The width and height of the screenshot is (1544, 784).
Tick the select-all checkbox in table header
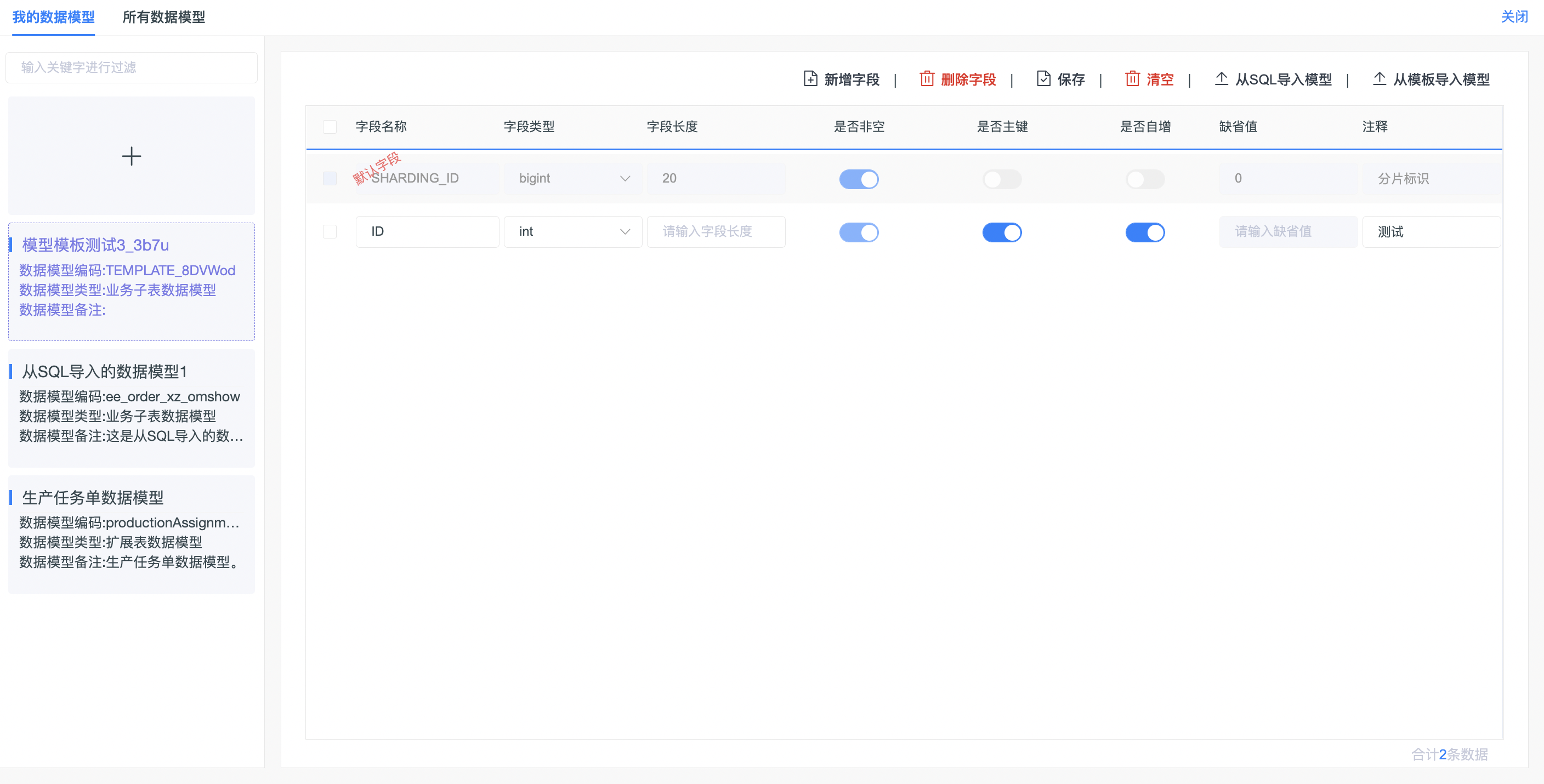coord(330,127)
